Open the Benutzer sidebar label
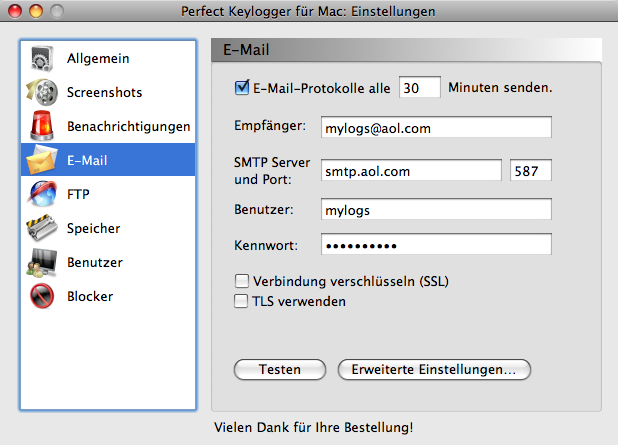618x445 pixels. click(95, 262)
